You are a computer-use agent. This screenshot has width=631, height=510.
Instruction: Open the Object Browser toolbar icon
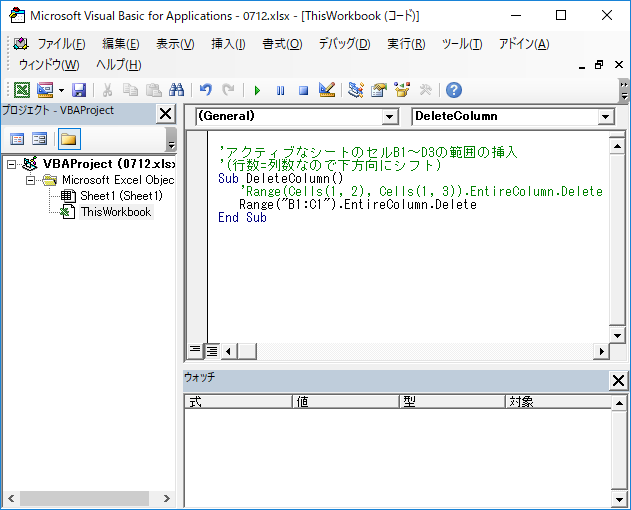(402, 90)
